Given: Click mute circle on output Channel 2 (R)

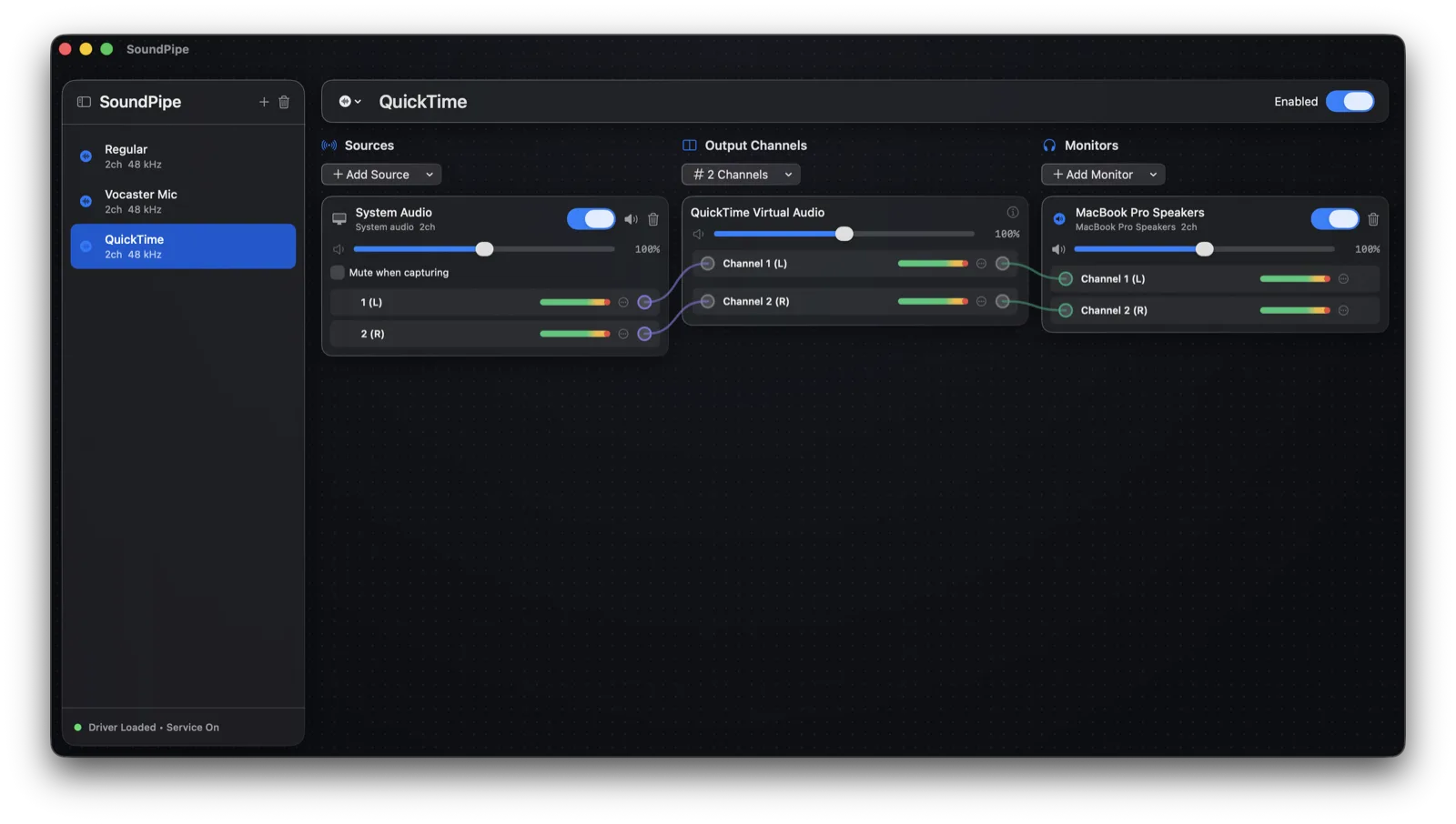Looking at the screenshot, I should [981, 301].
